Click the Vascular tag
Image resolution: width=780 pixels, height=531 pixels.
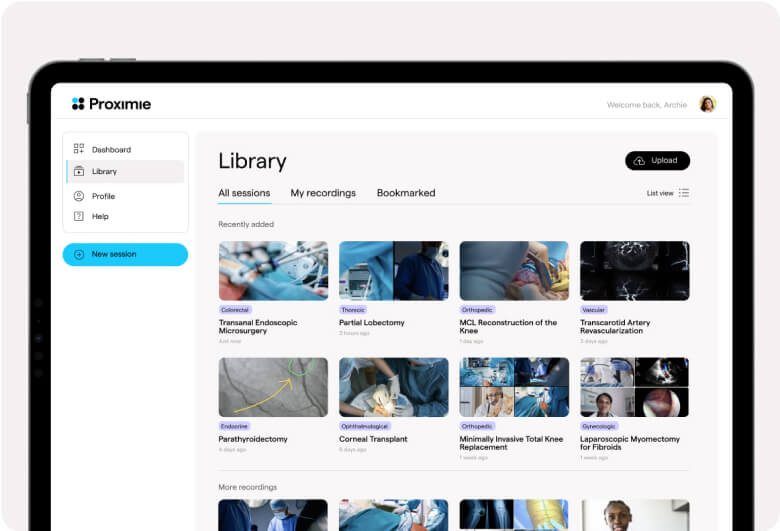pos(593,310)
